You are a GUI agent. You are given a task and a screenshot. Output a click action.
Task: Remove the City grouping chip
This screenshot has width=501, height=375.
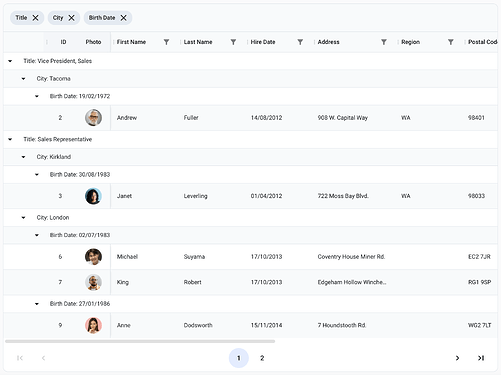pyautogui.click(x=71, y=18)
